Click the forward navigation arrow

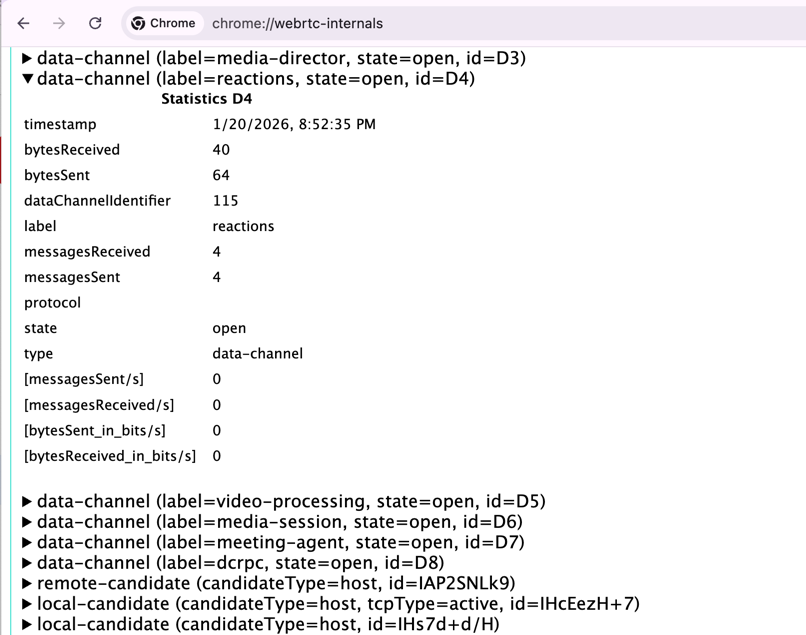tap(56, 23)
